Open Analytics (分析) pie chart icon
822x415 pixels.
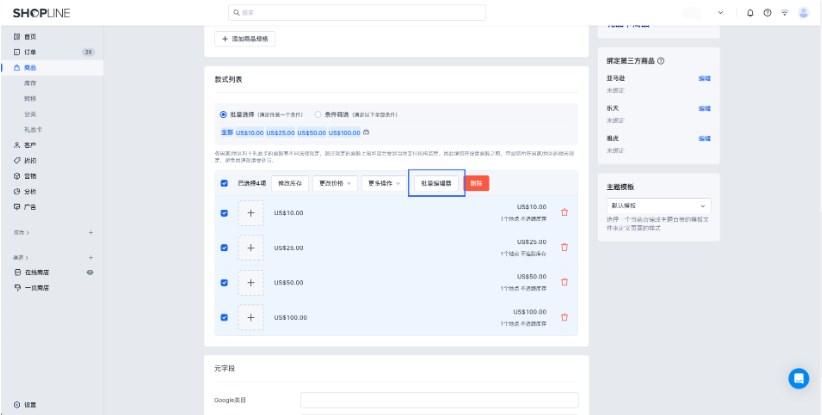click(17, 191)
